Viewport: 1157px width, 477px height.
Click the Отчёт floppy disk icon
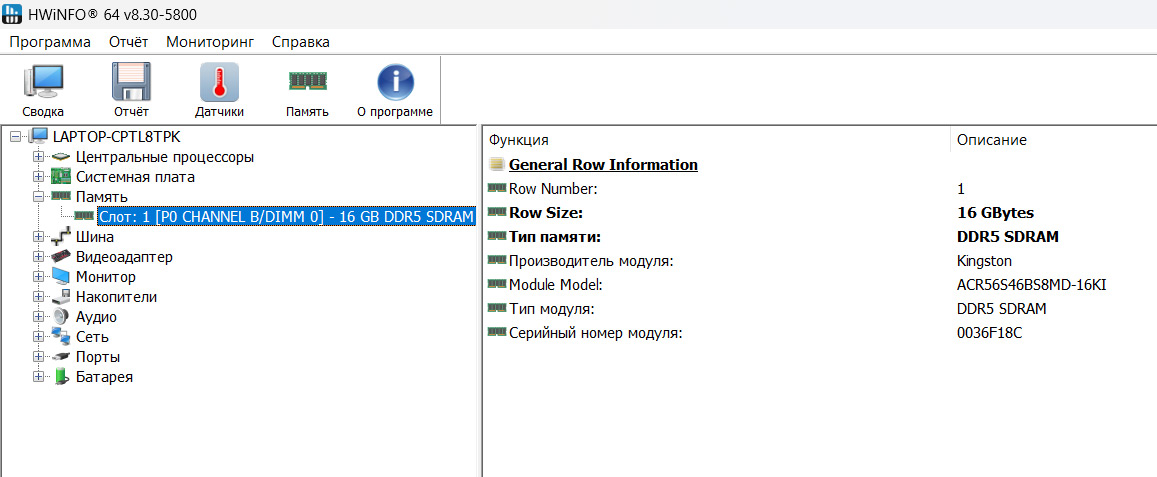(131, 82)
